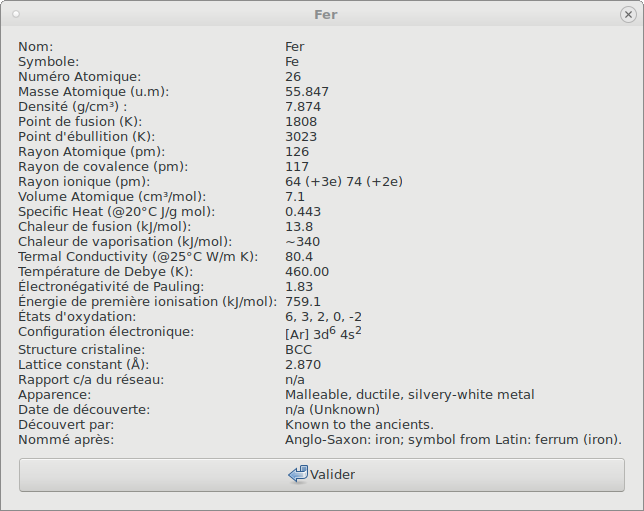Select the Masse Atomique value 55.847
The width and height of the screenshot is (644, 511).
tap(307, 92)
